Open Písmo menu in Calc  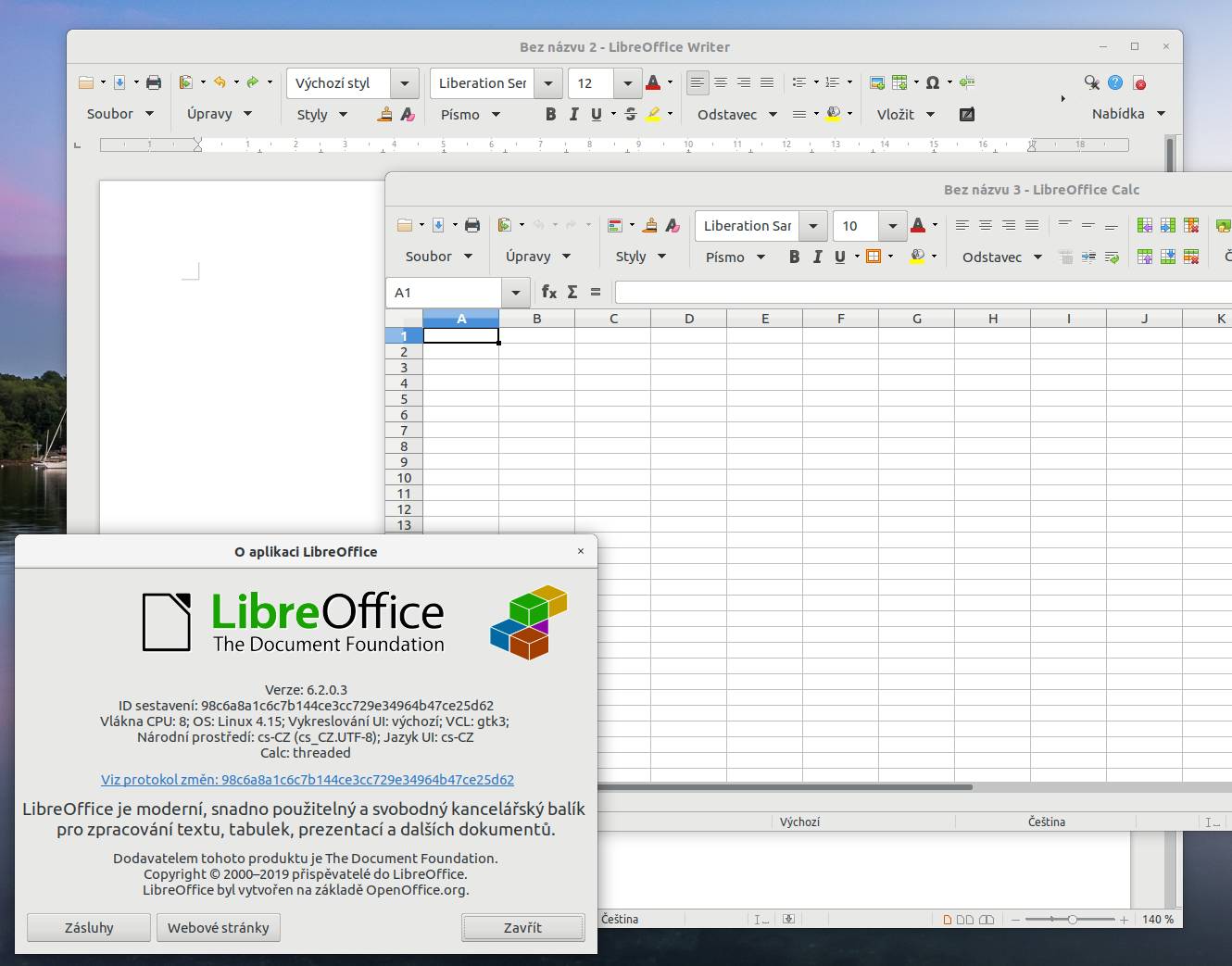point(735,257)
